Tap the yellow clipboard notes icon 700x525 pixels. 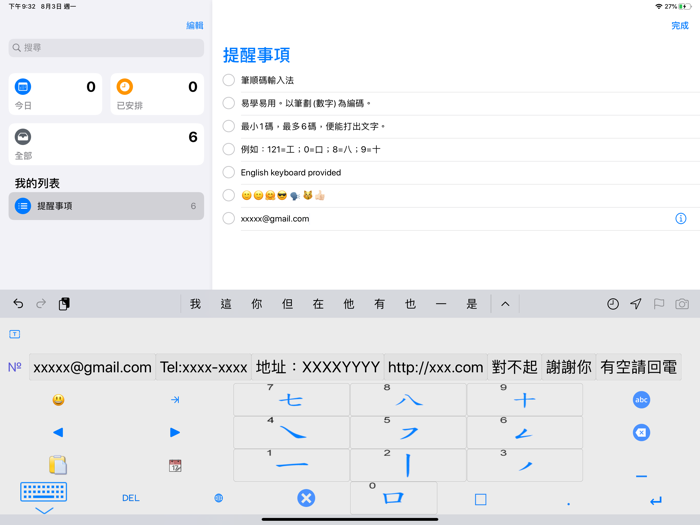[x=58, y=465]
